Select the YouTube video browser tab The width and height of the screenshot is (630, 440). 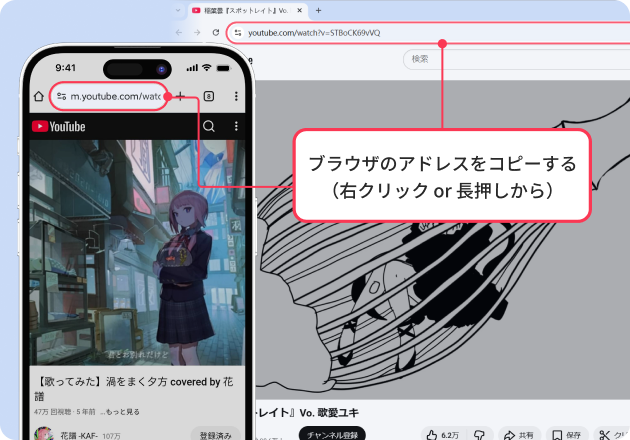click(x=245, y=10)
